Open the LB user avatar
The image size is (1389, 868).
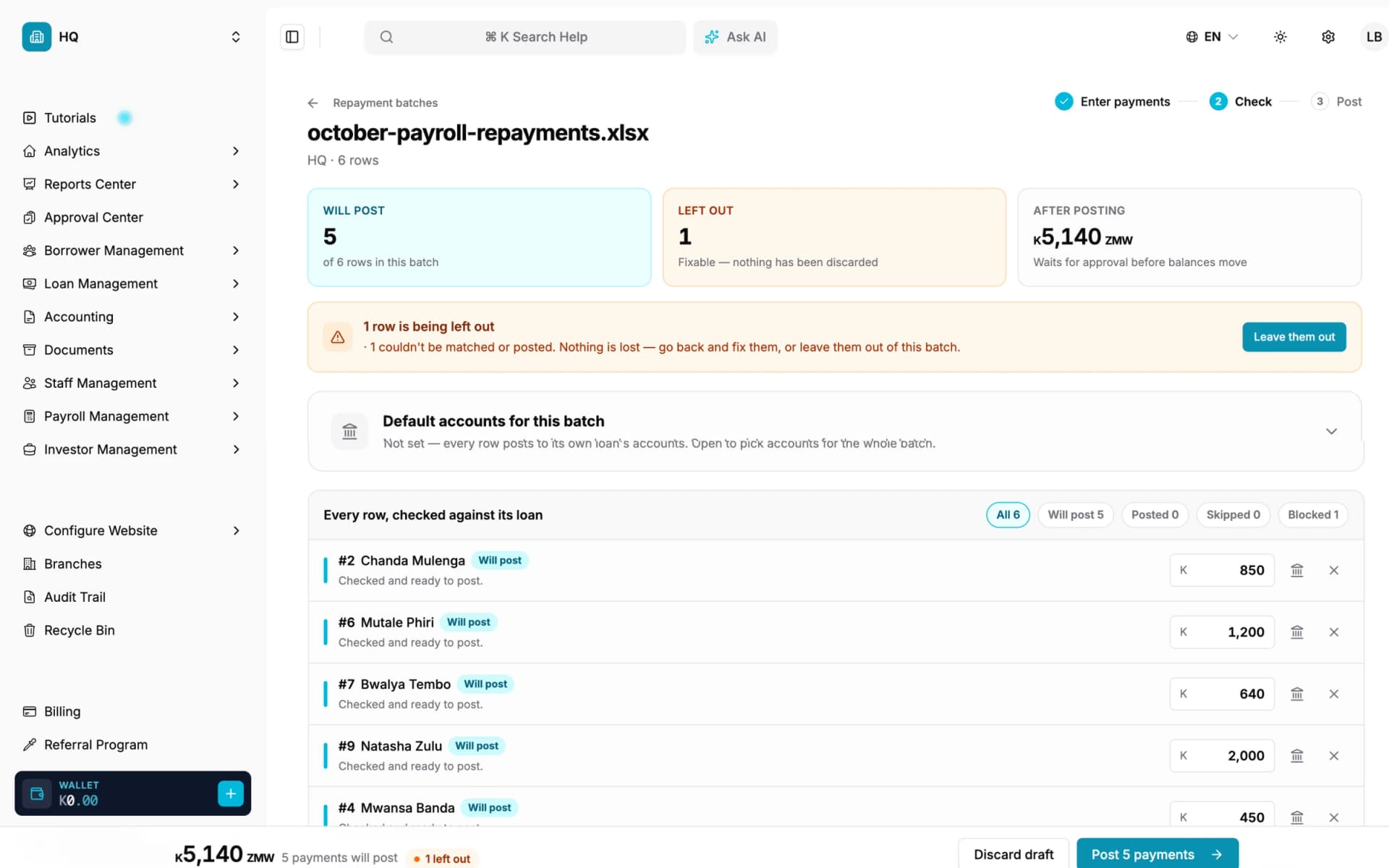click(1374, 37)
